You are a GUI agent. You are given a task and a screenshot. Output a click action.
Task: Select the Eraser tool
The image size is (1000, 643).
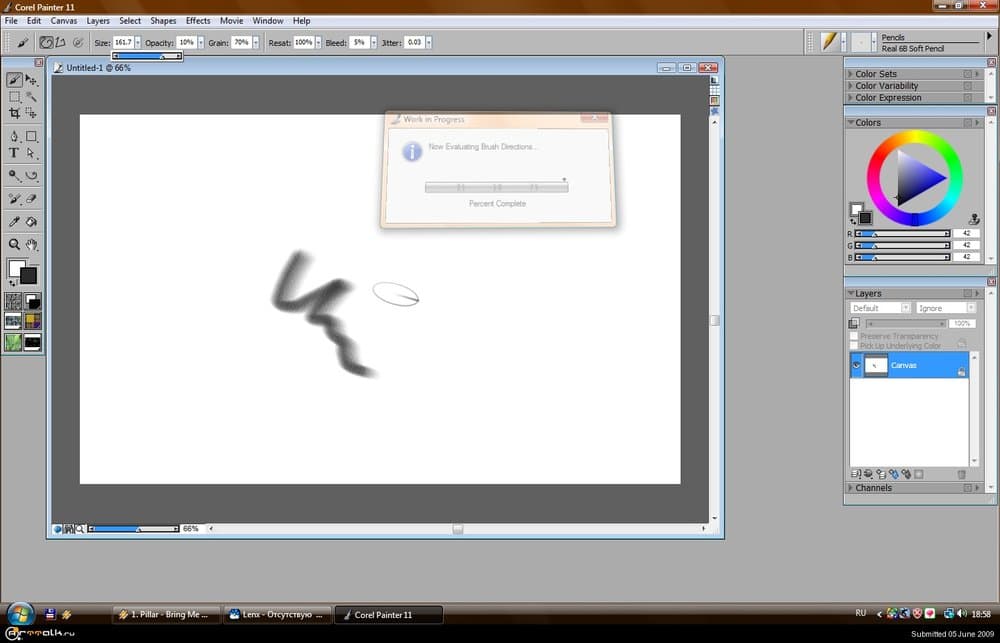(31, 199)
